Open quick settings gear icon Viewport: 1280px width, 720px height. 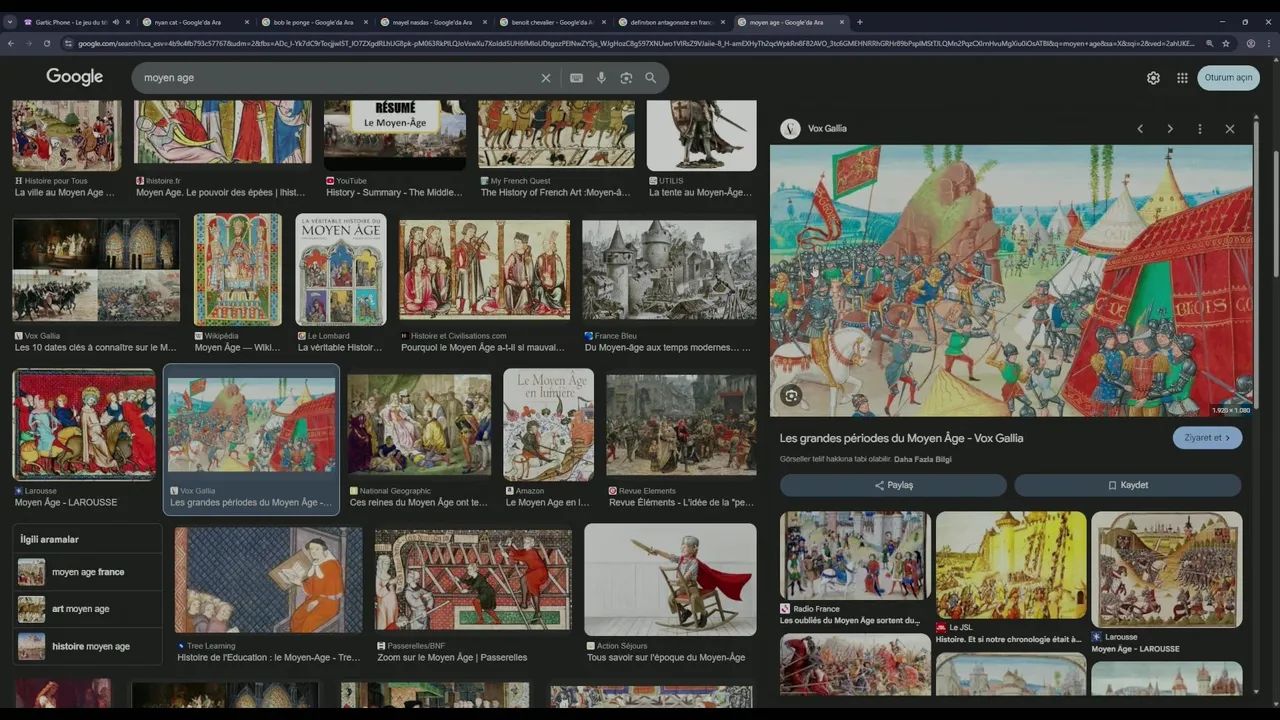click(1153, 78)
